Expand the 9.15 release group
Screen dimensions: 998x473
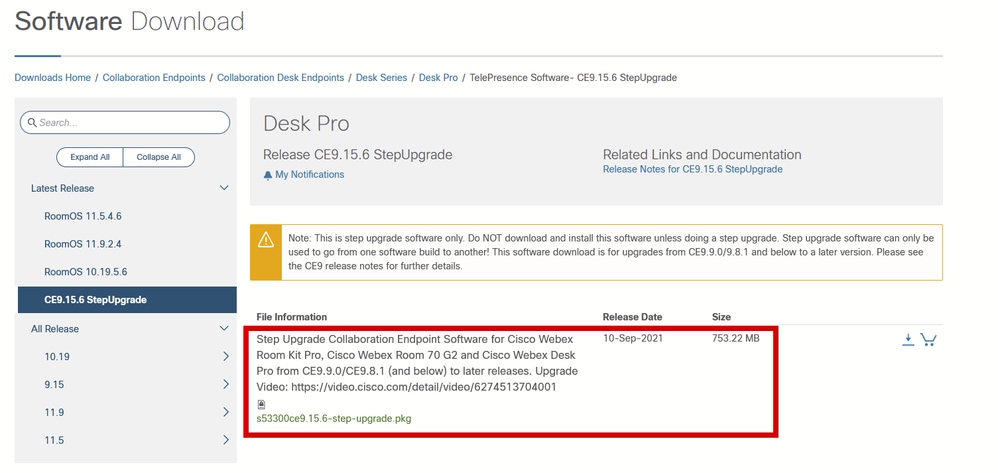pos(226,385)
